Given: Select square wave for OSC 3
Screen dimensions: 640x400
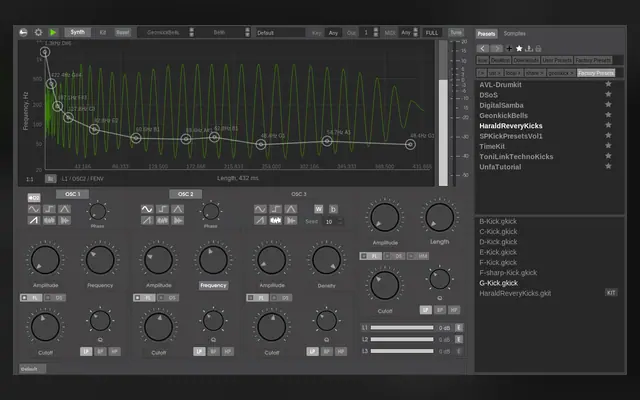Looking at the screenshot, I should (276, 209).
